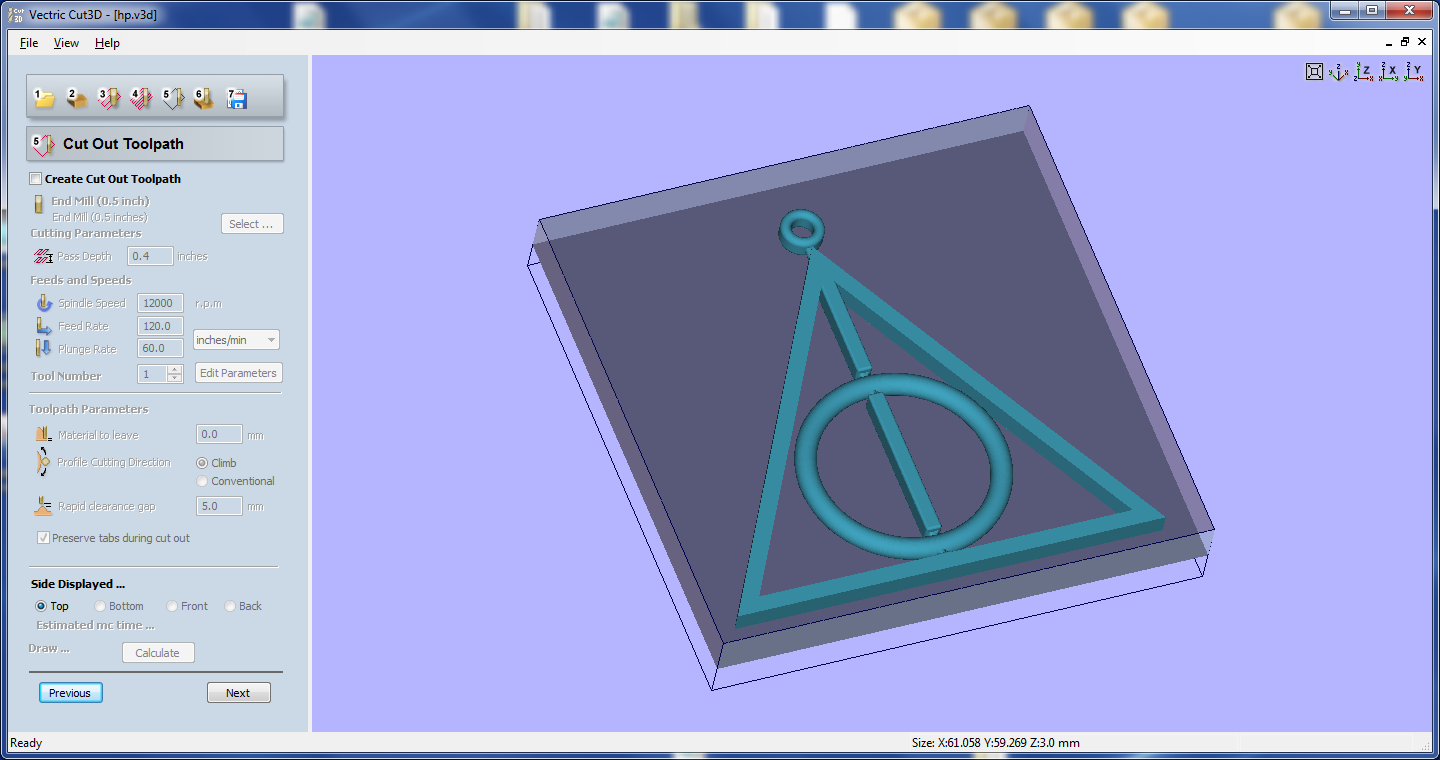The height and width of the screenshot is (760, 1440).
Task: Click Edit Parameters button
Action: click(238, 373)
